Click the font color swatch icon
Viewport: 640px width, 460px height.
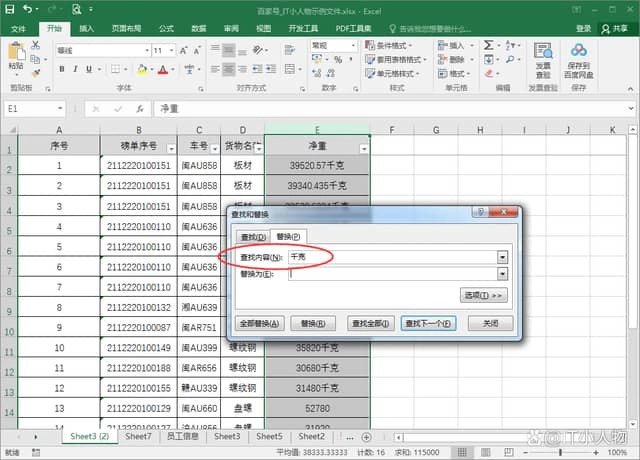(x=161, y=69)
